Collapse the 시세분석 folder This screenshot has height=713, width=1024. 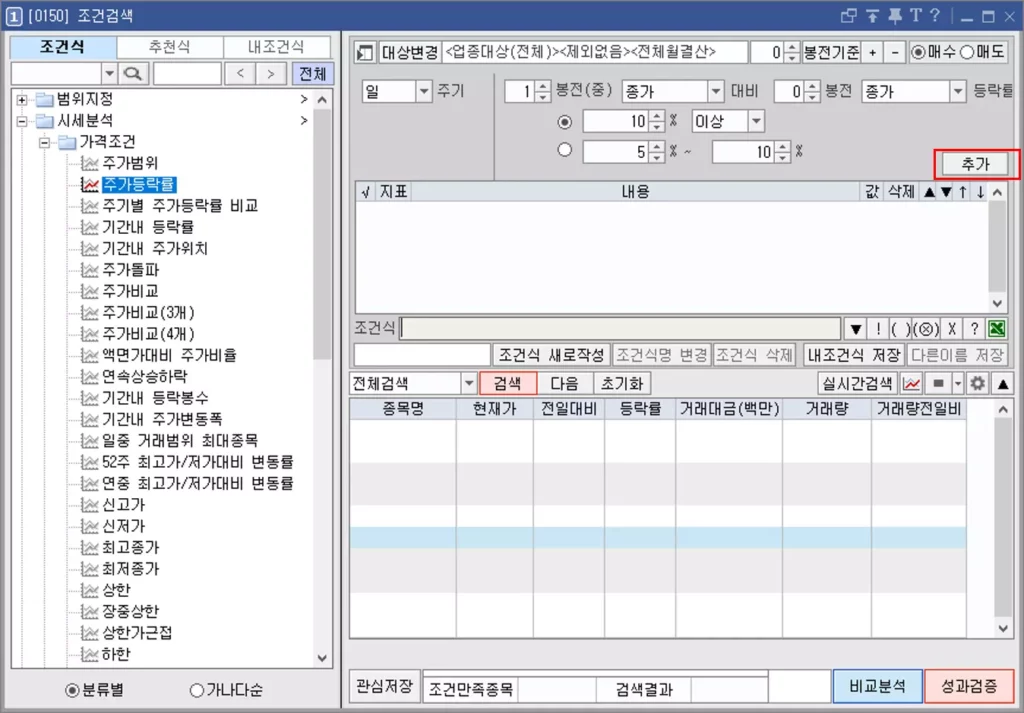pyautogui.click(x=22, y=121)
